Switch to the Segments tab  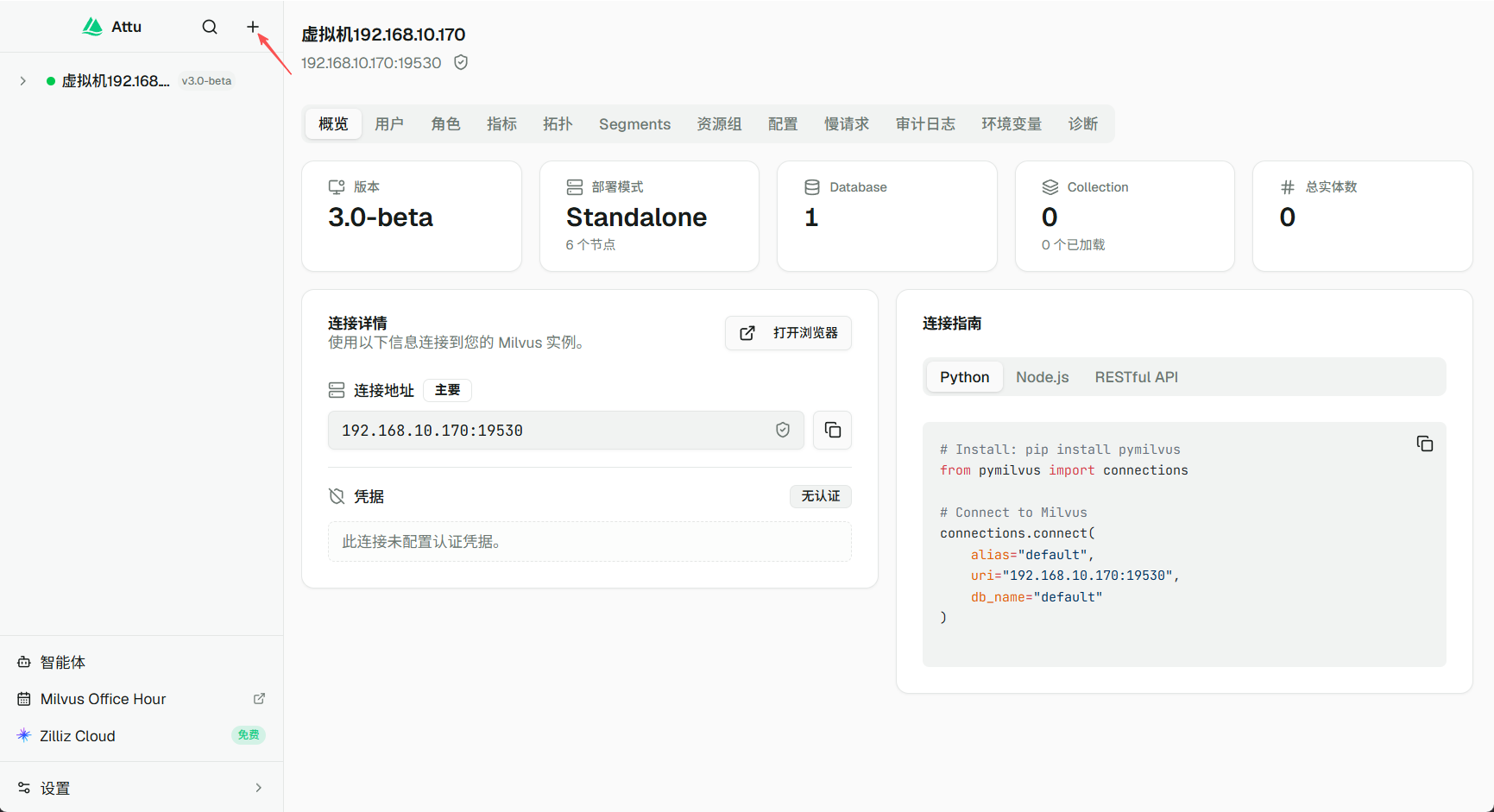pos(634,124)
